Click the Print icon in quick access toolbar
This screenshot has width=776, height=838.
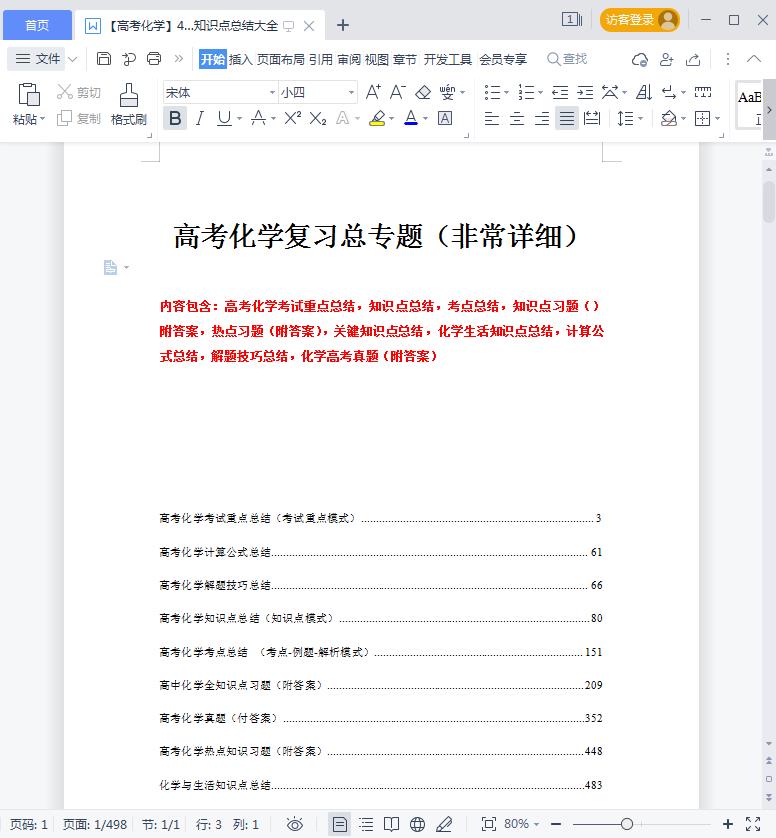(154, 58)
